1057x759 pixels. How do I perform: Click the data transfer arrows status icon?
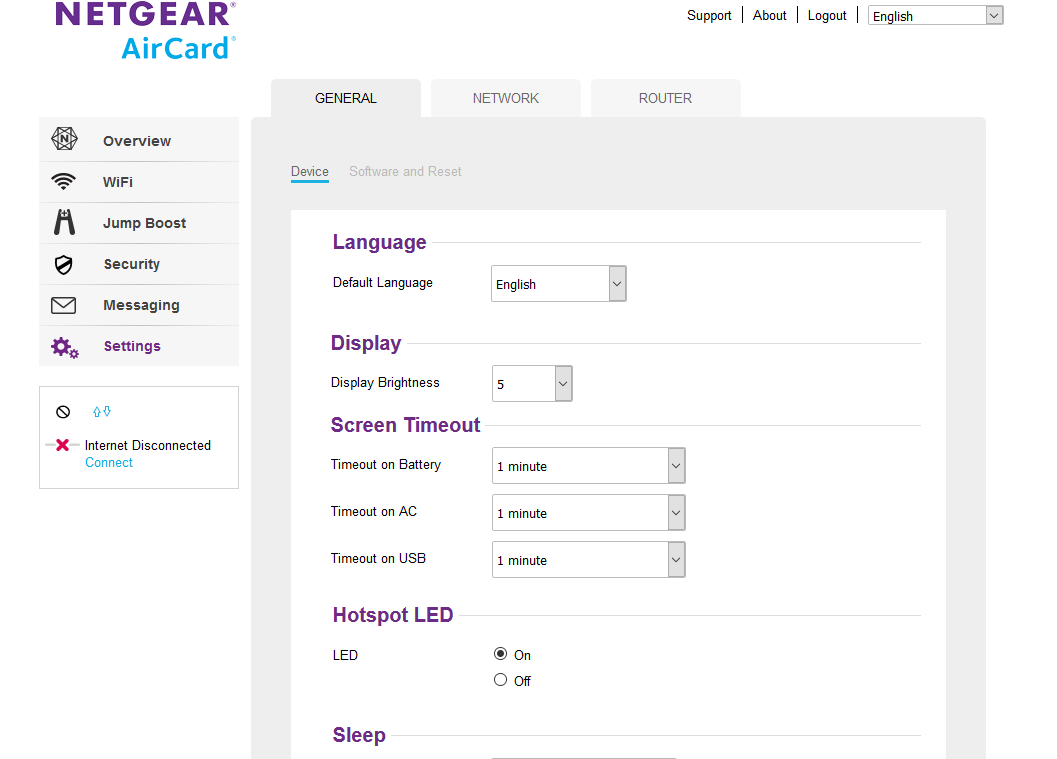coord(101,411)
